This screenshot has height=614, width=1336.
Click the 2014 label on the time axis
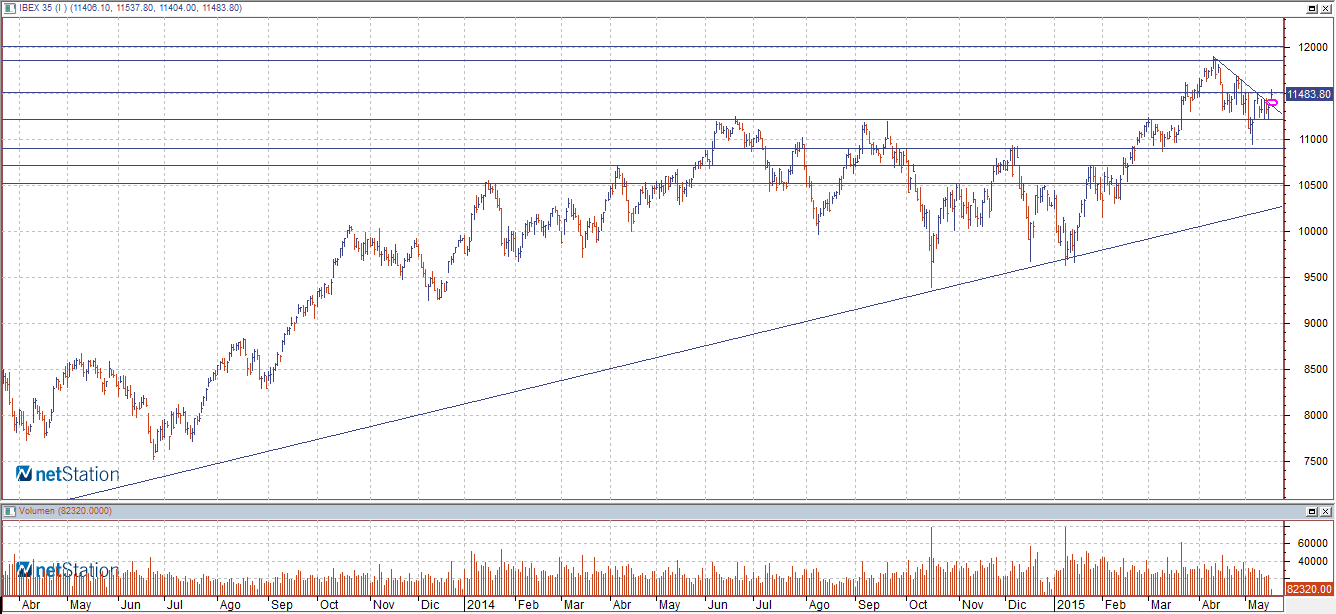pos(481,605)
